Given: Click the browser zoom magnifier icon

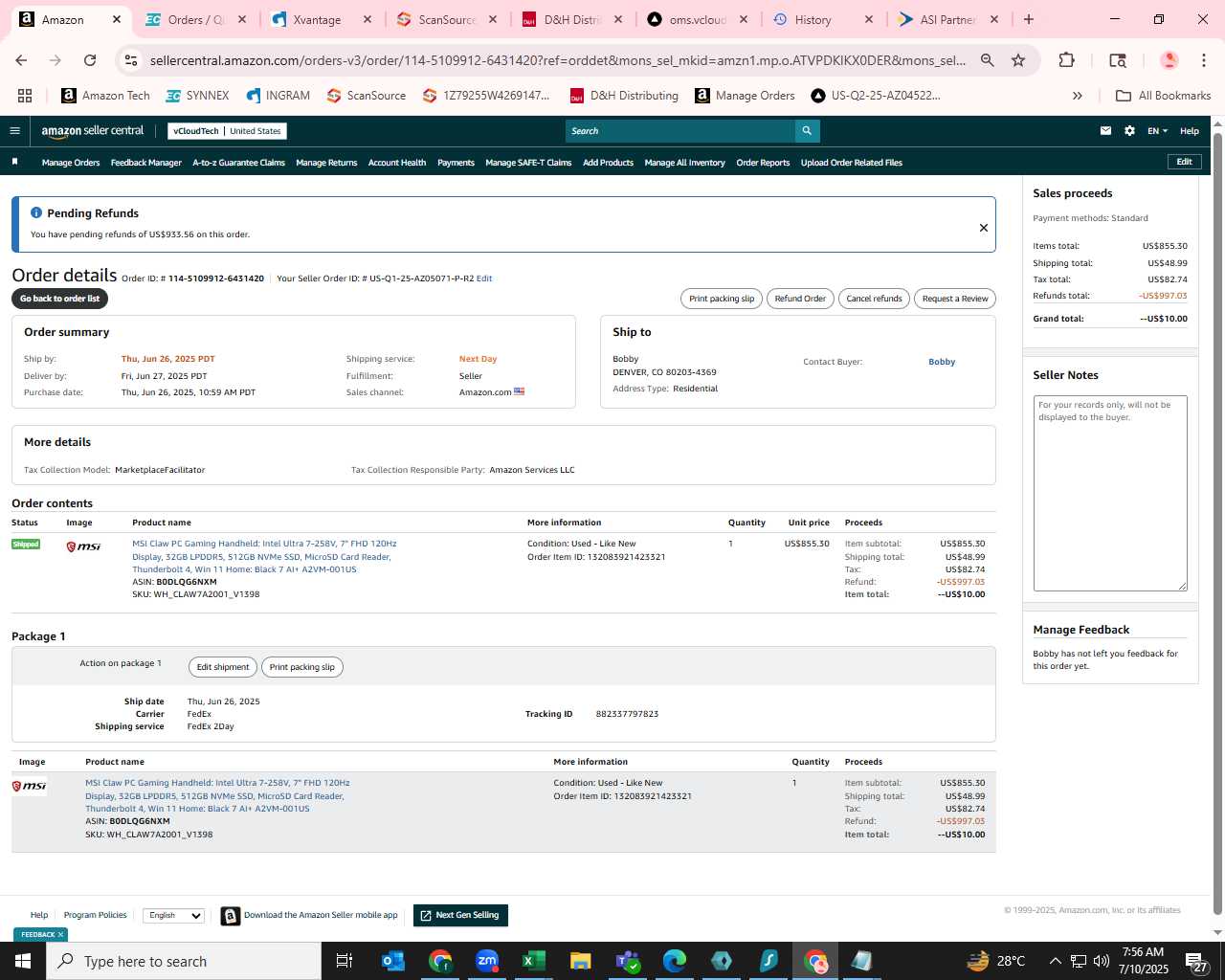Looking at the screenshot, I should click(x=988, y=60).
